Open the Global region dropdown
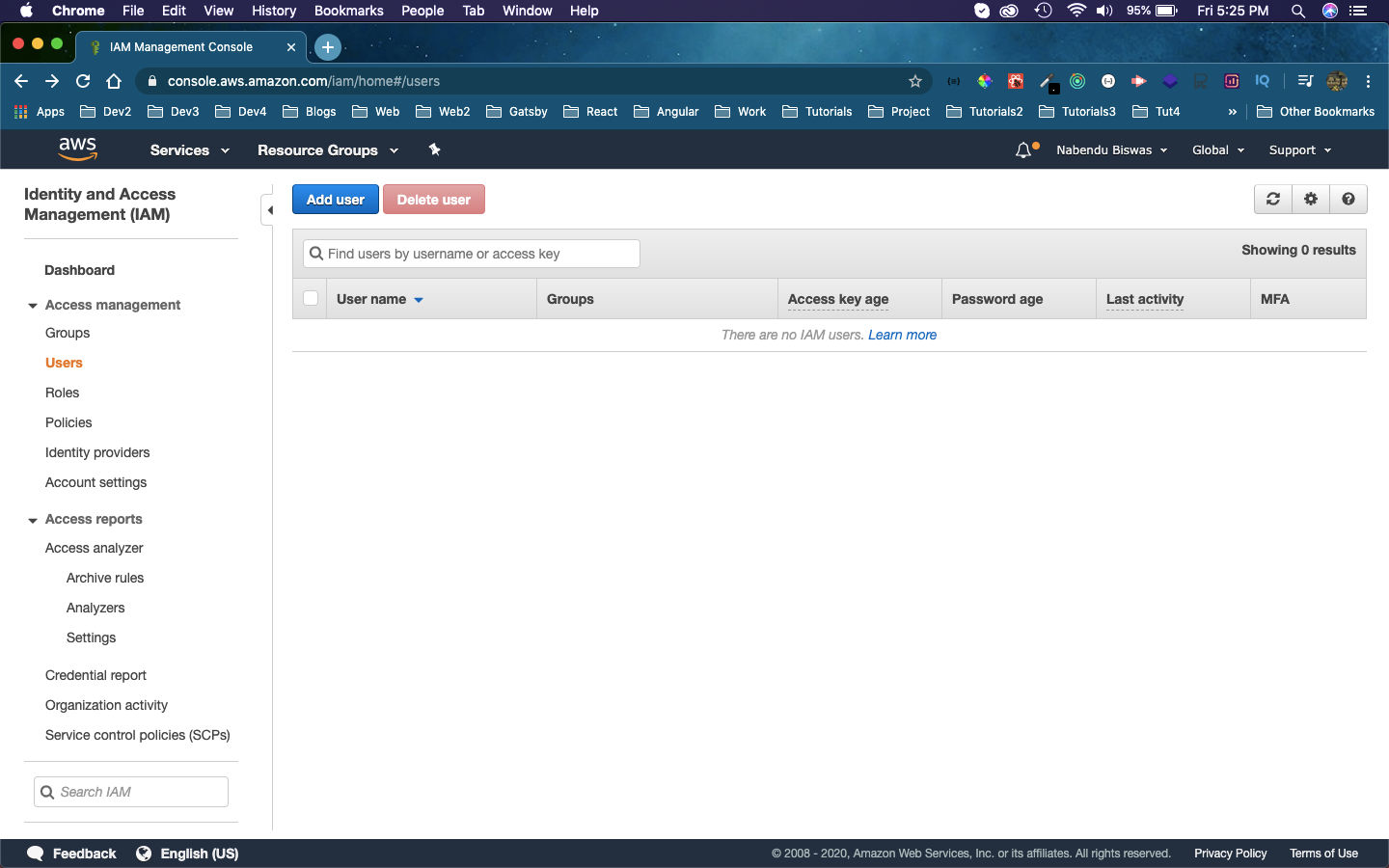The width and height of the screenshot is (1389, 868). 1217,150
